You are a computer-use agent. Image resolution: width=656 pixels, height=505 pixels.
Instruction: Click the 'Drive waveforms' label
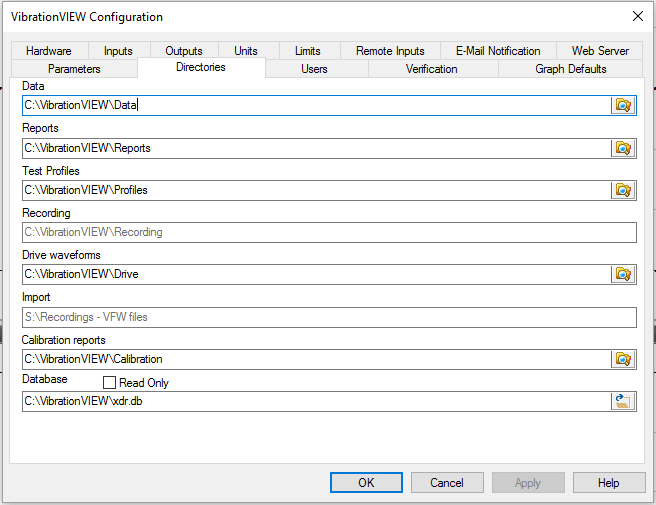tap(61, 255)
